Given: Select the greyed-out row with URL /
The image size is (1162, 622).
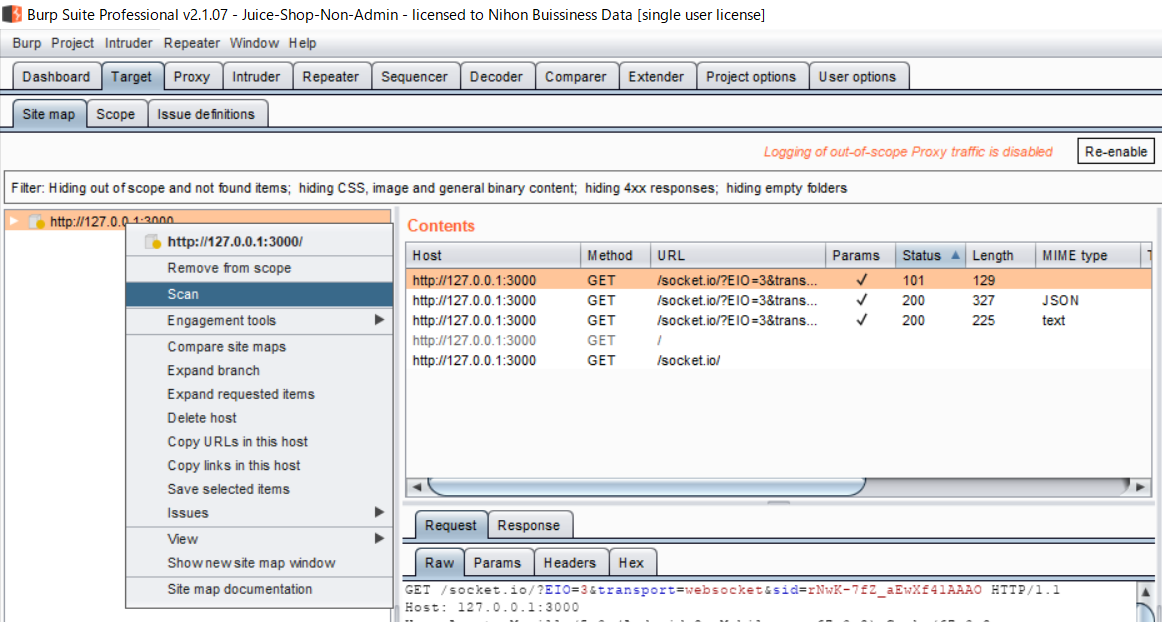Looking at the screenshot, I should (779, 340).
